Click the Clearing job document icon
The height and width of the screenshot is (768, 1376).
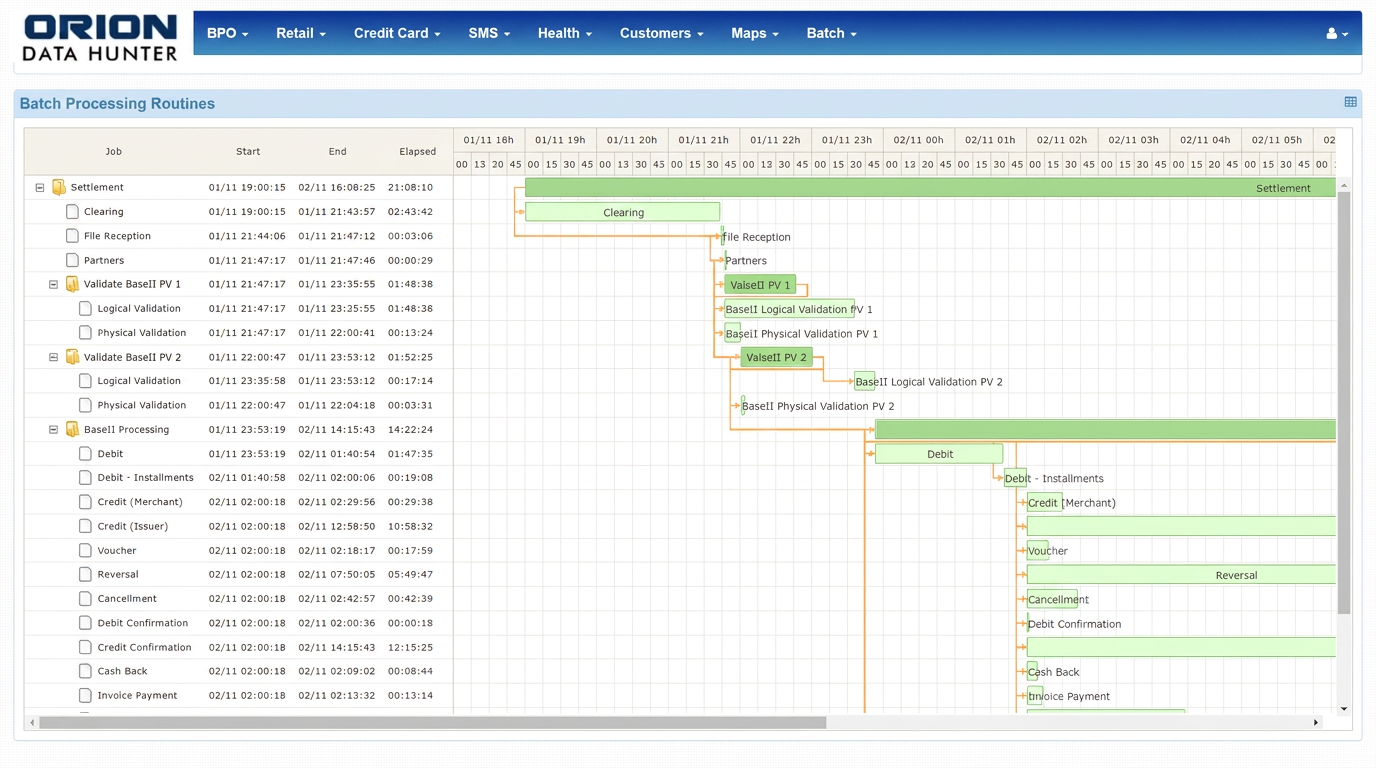click(x=72, y=211)
